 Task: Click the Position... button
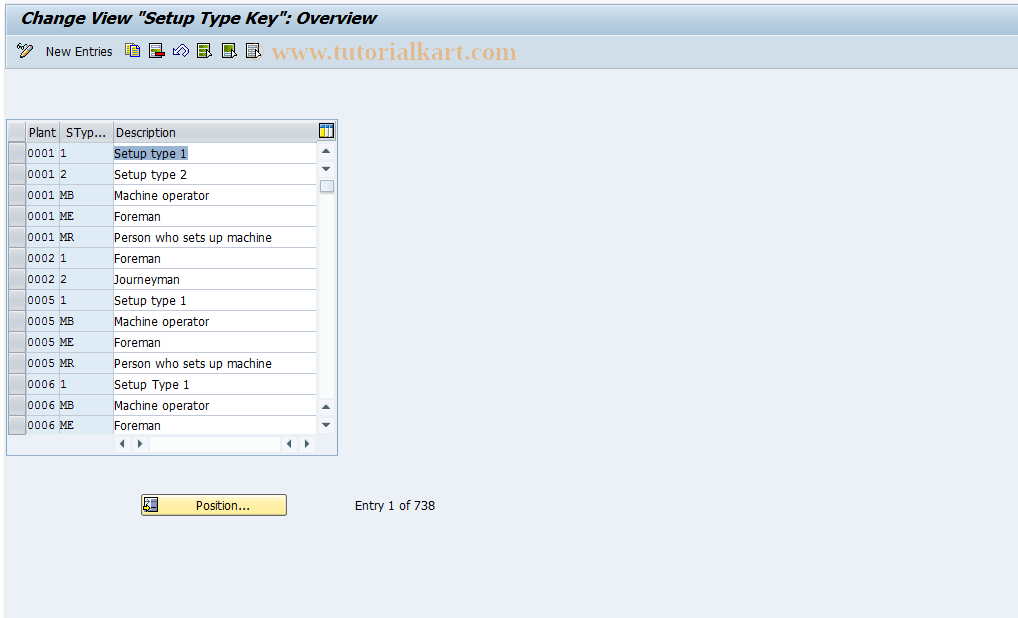[x=213, y=505]
